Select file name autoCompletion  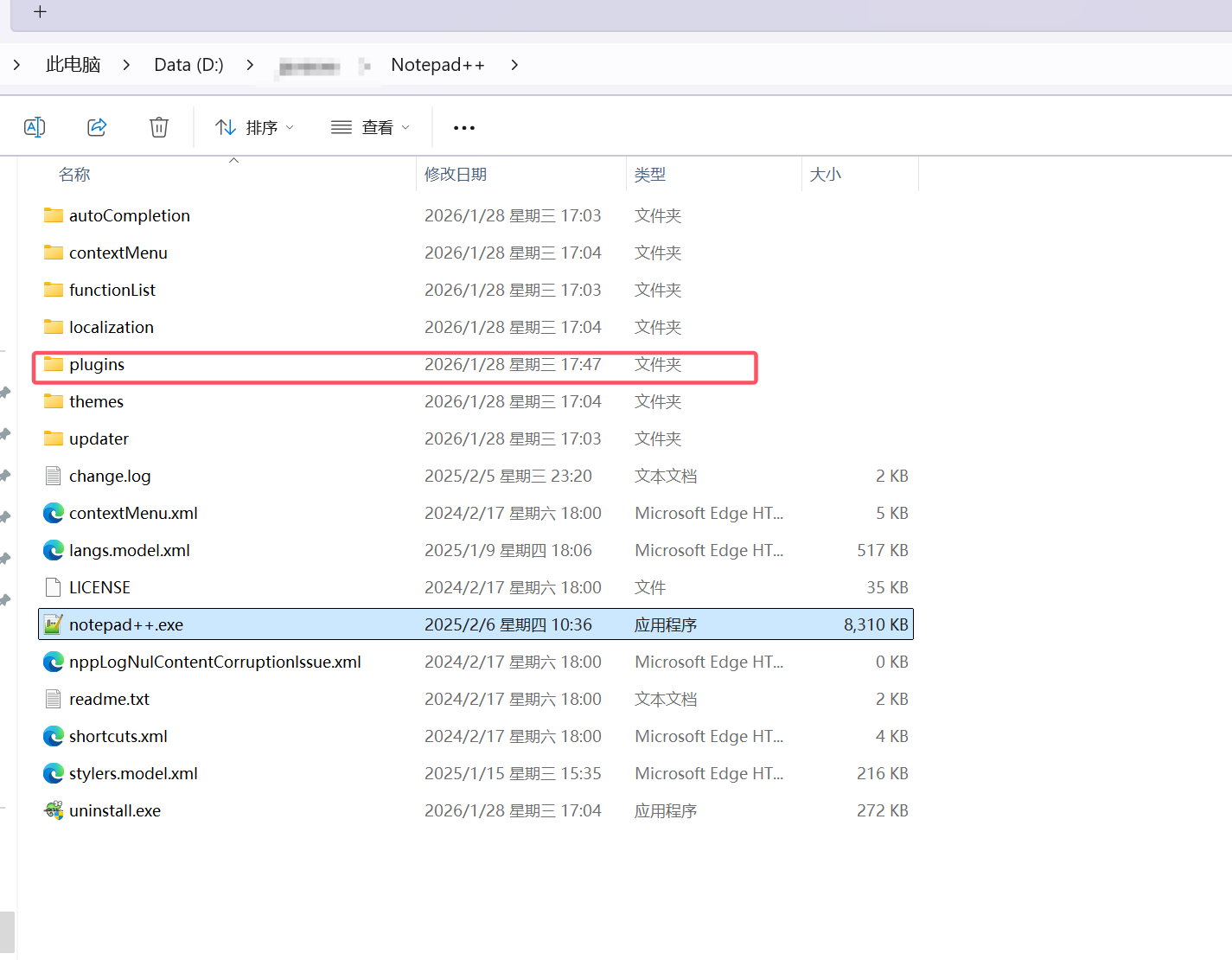130,215
